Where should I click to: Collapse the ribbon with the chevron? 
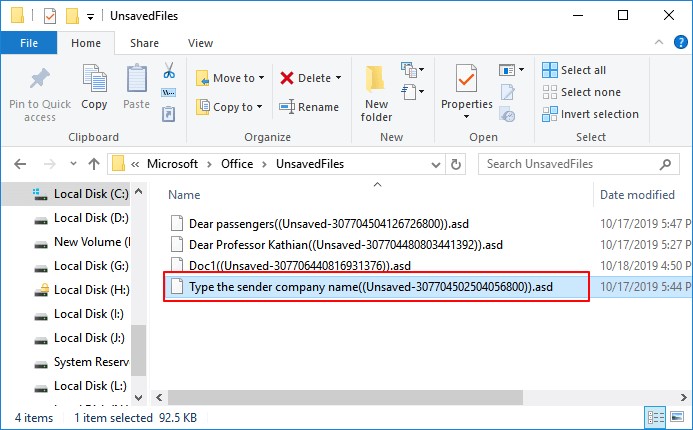[659, 42]
